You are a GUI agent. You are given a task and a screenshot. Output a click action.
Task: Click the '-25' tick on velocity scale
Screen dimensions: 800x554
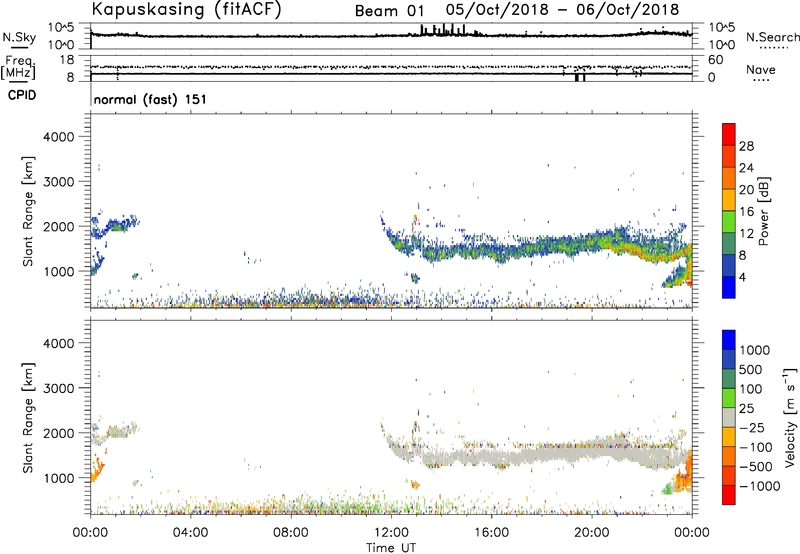pos(752,427)
